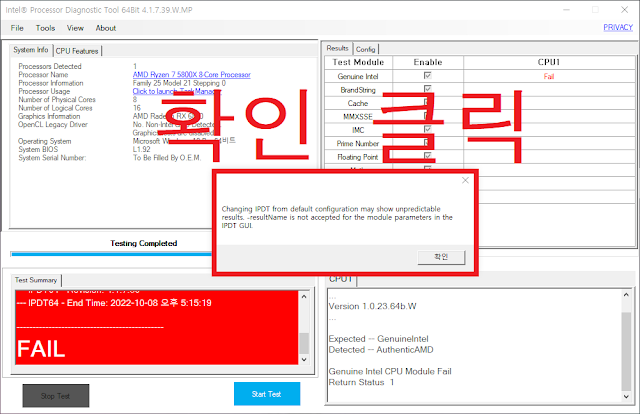Click the IPDT64 End Time line

(x=114, y=303)
